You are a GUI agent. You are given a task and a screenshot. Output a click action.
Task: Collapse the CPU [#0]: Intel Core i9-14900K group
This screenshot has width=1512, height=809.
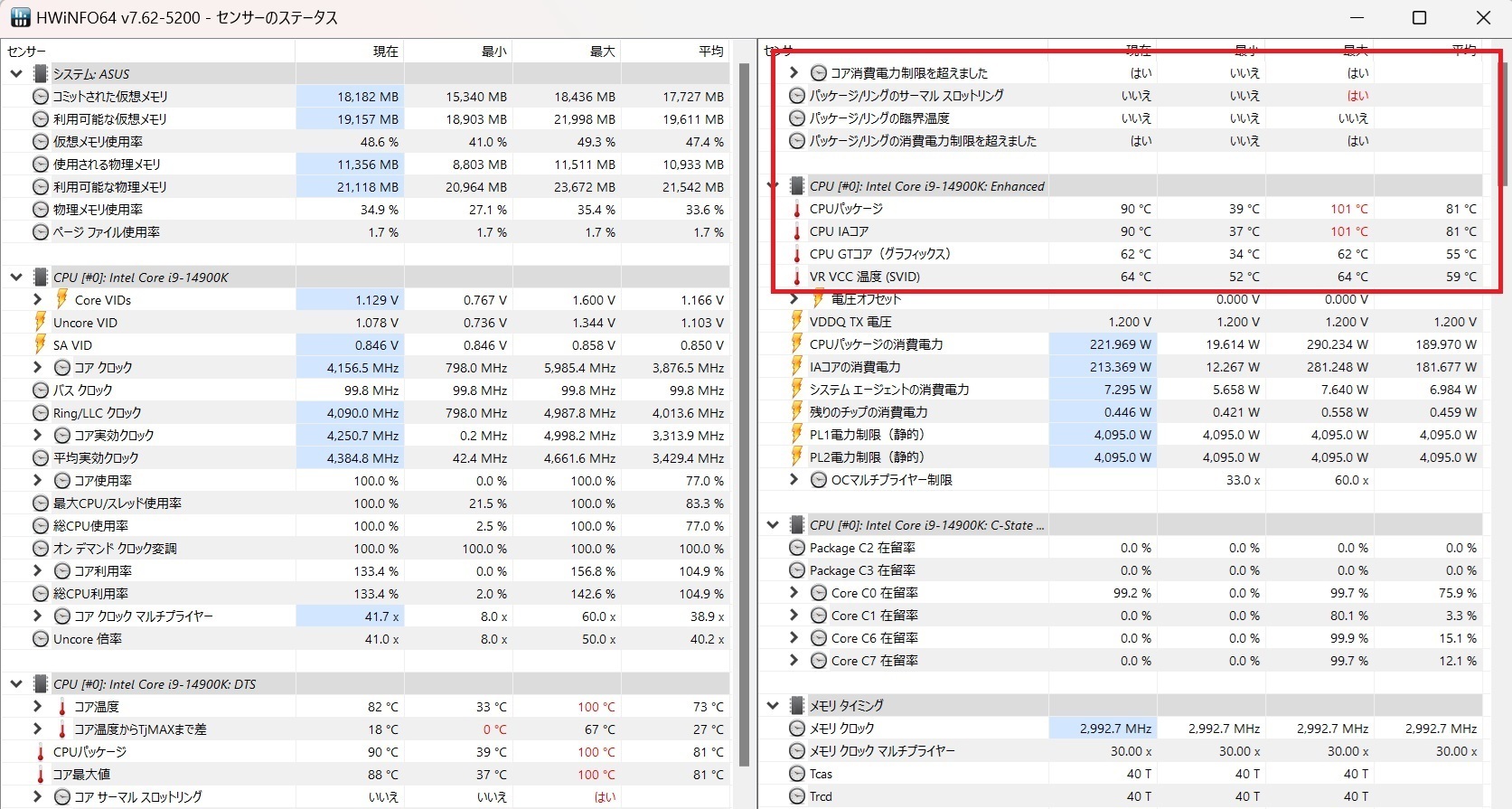16,277
